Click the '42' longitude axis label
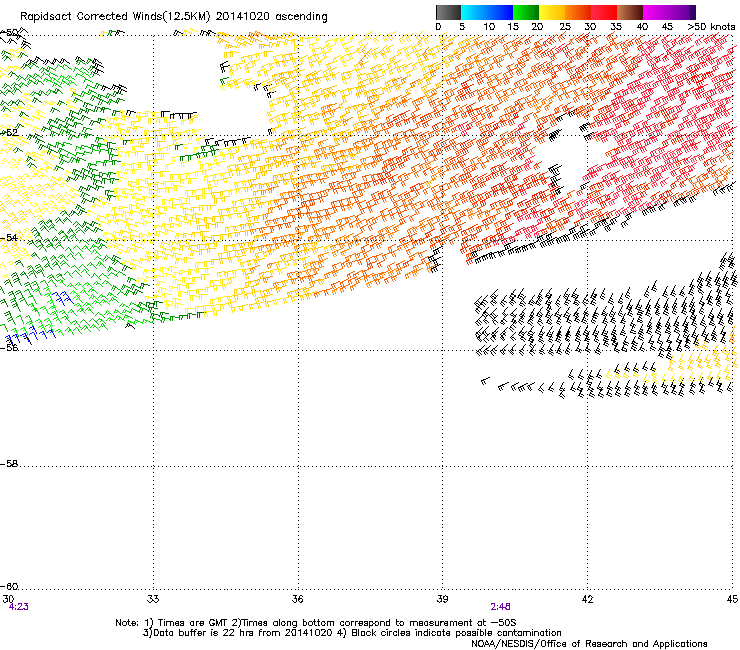 [587, 599]
